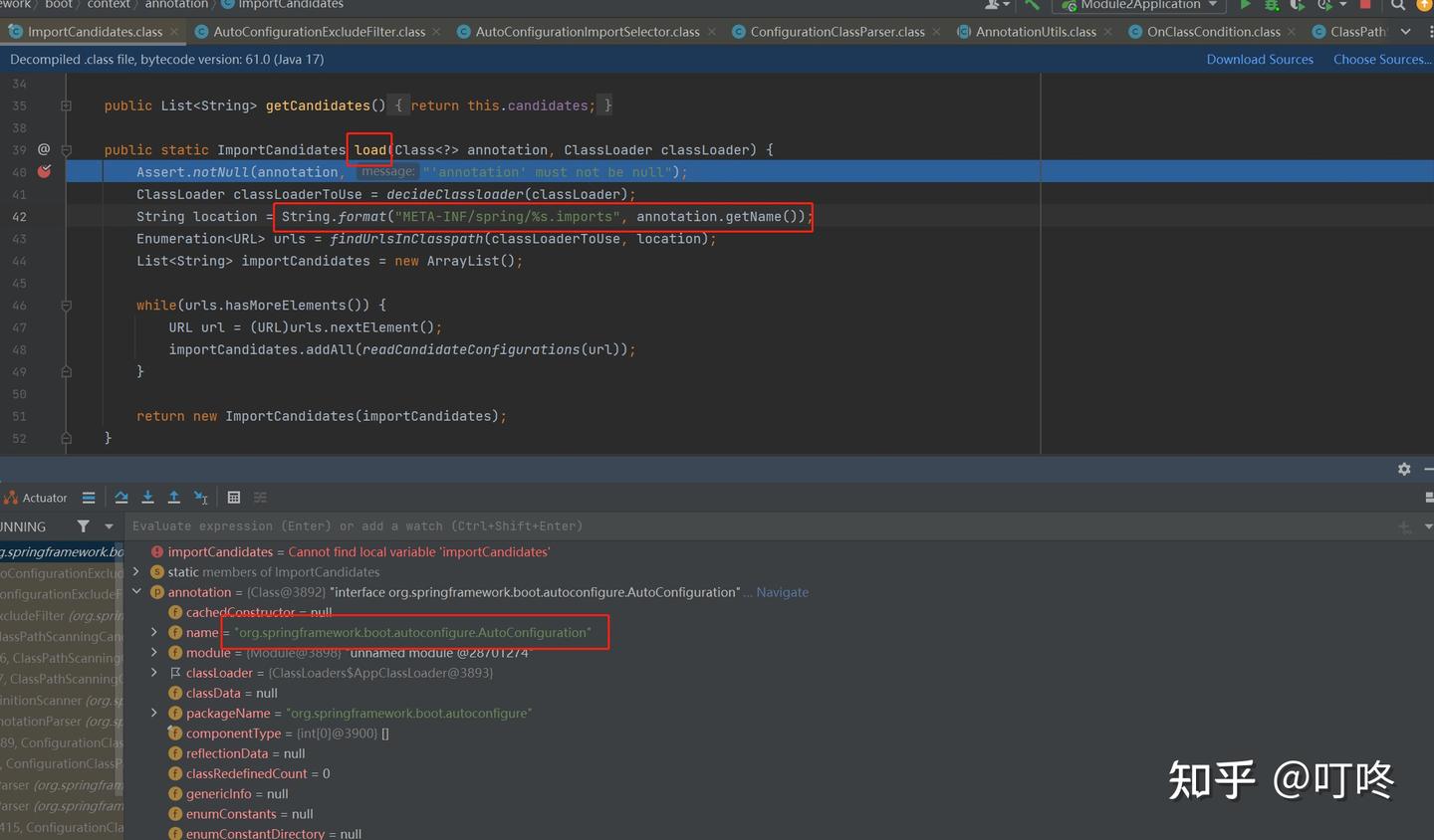Switch to the OnClassCondition.class tab
This screenshot has width=1434, height=840.
pyautogui.click(x=1213, y=32)
